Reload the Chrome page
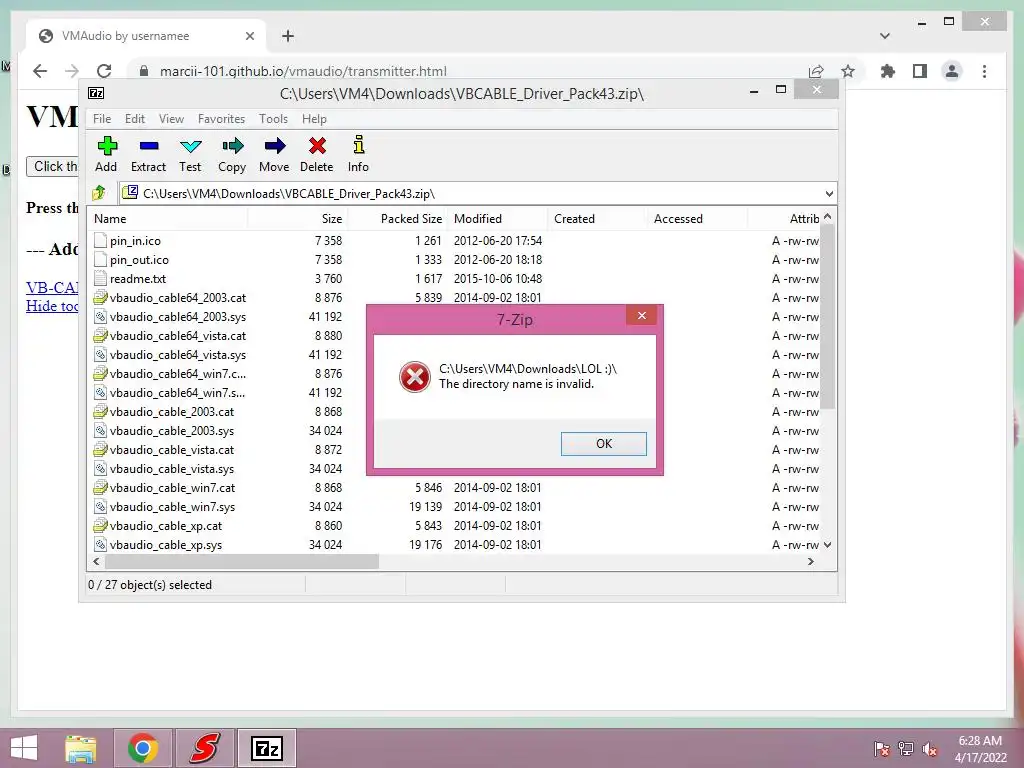This screenshot has height=768, width=1024. pyautogui.click(x=104, y=71)
